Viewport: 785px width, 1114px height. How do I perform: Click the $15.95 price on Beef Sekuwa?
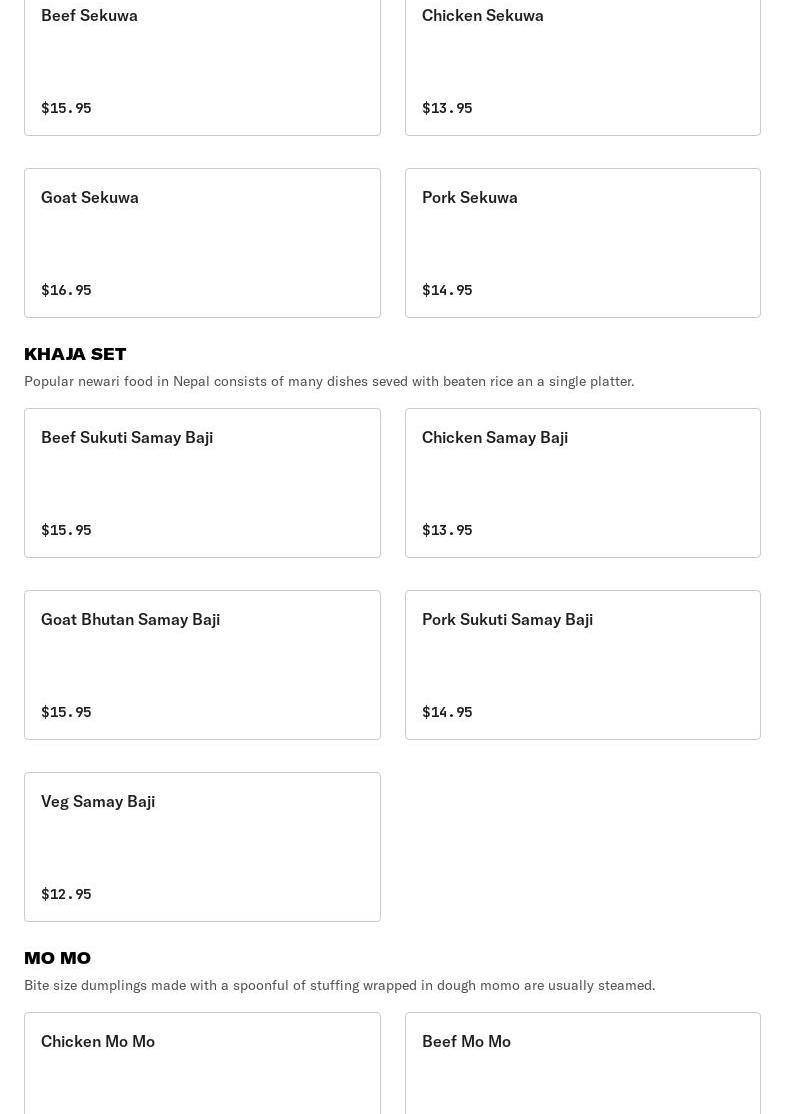click(x=66, y=108)
